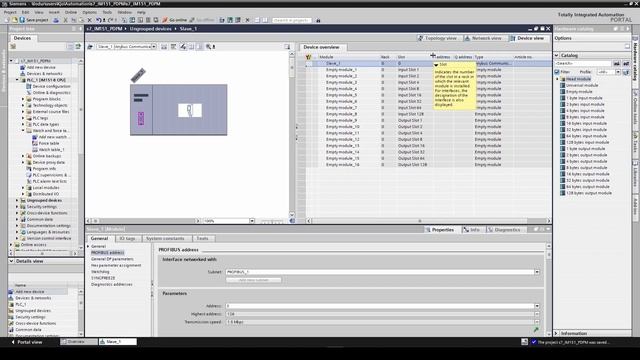Click the Device configuration icon in project tree
The height and width of the screenshot is (360, 640).
(x=29, y=87)
